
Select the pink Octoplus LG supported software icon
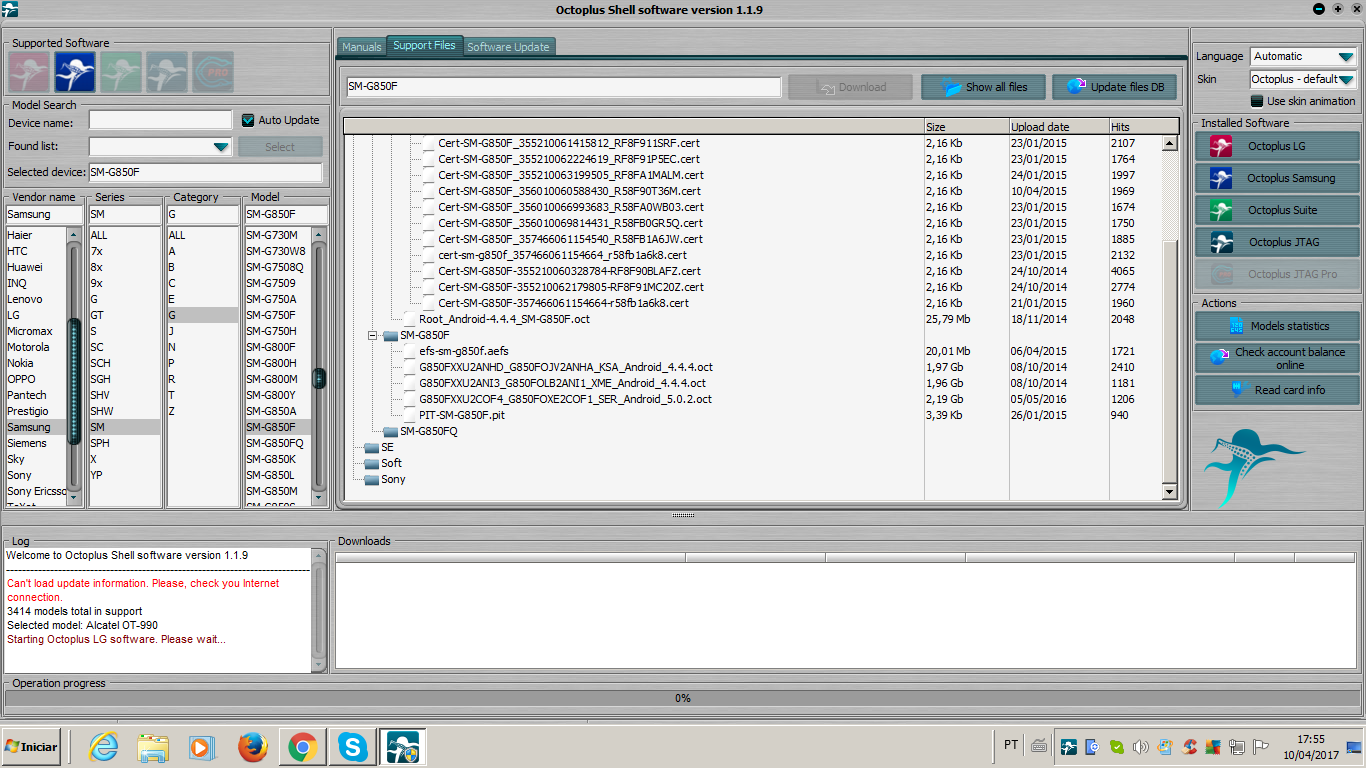click(x=29, y=72)
